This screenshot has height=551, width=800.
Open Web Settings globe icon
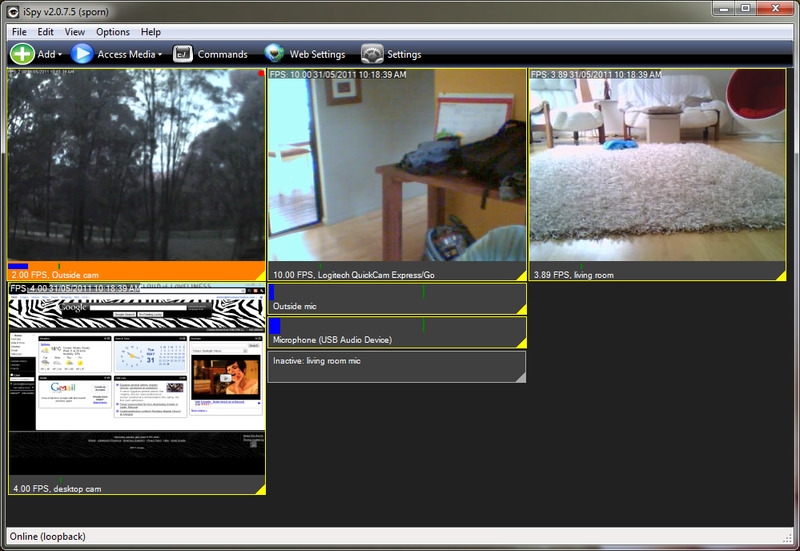click(274, 54)
